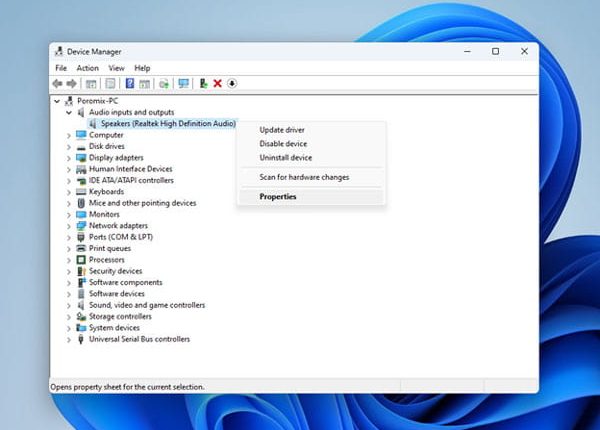Expand the Computer category chevron

point(69,135)
